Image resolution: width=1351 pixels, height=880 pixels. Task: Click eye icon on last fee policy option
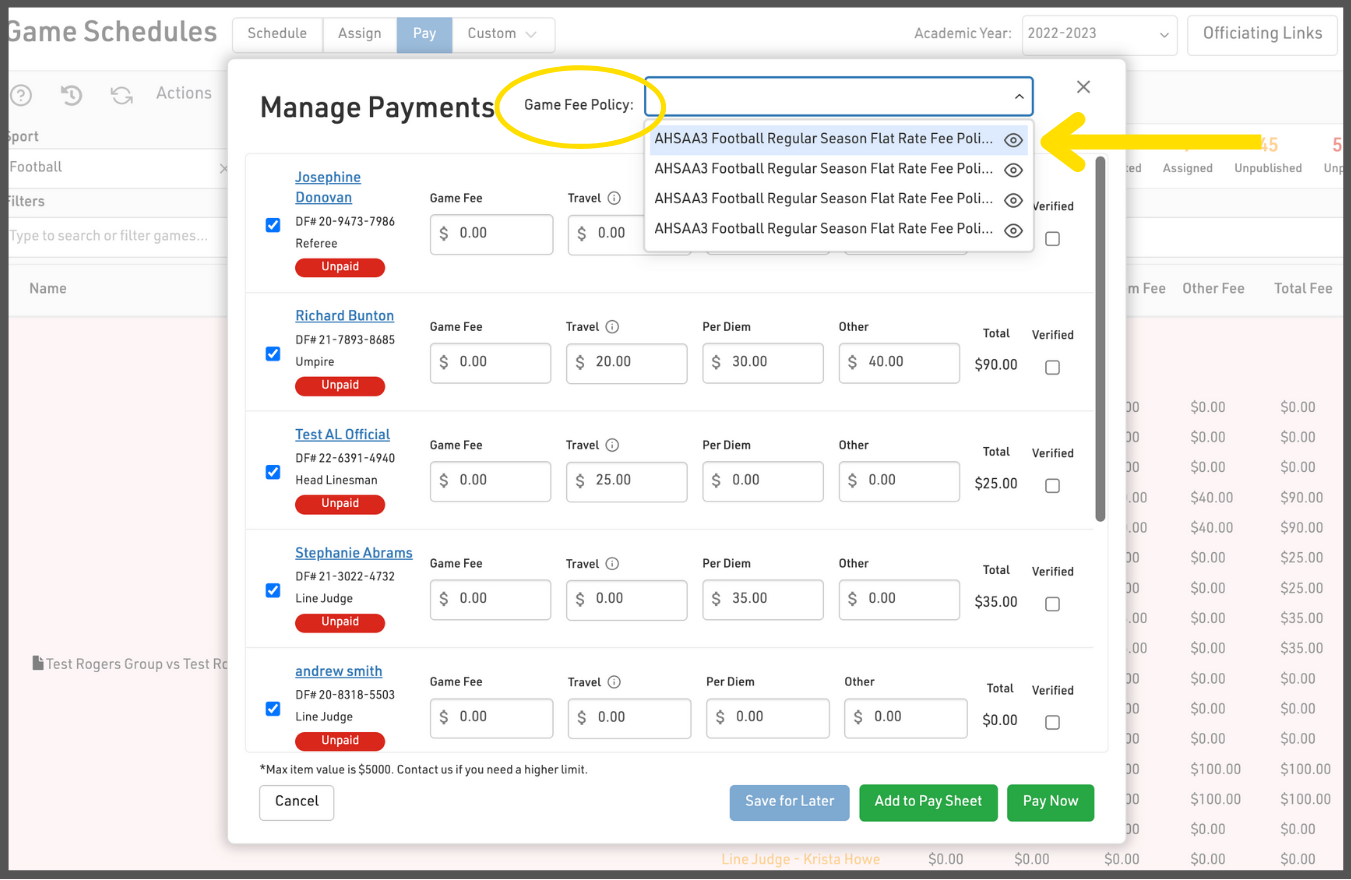(x=1013, y=230)
